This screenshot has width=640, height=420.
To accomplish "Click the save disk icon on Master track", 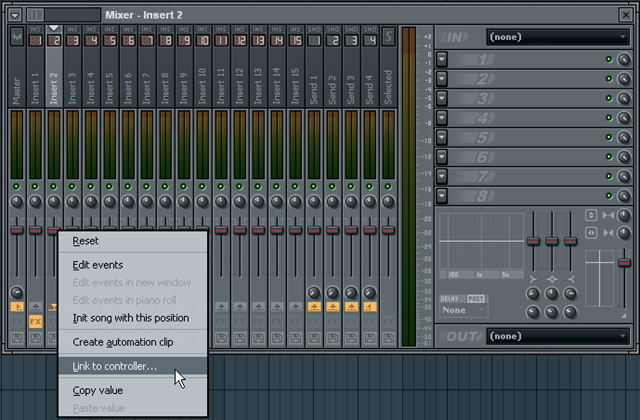I will click(x=17, y=339).
